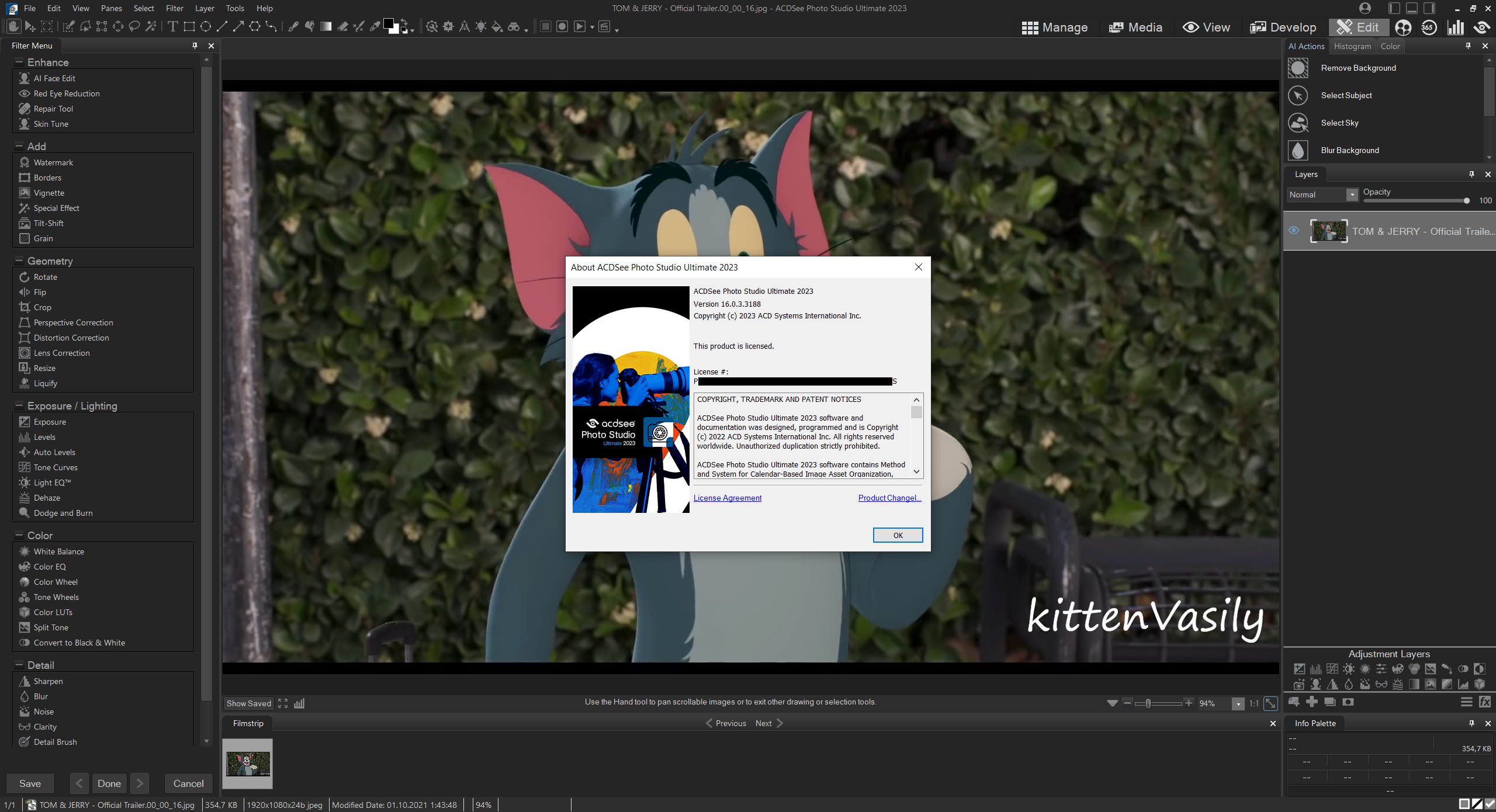Viewport: 1496px width, 812px height.
Task: Duplicate the layer with stacked-rectangles icon
Action: (x=1330, y=702)
